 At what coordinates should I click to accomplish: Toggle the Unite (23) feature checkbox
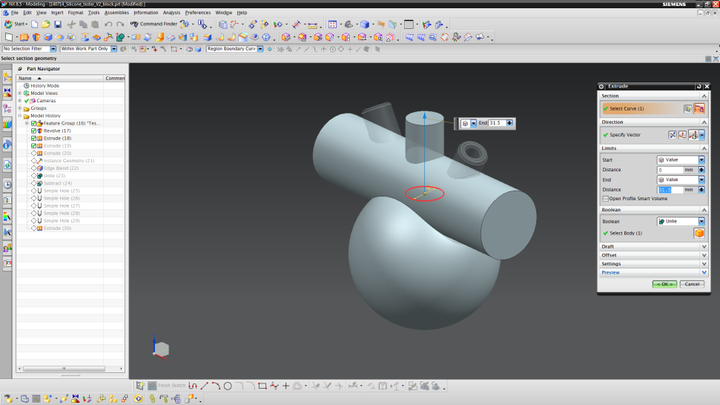coord(34,176)
